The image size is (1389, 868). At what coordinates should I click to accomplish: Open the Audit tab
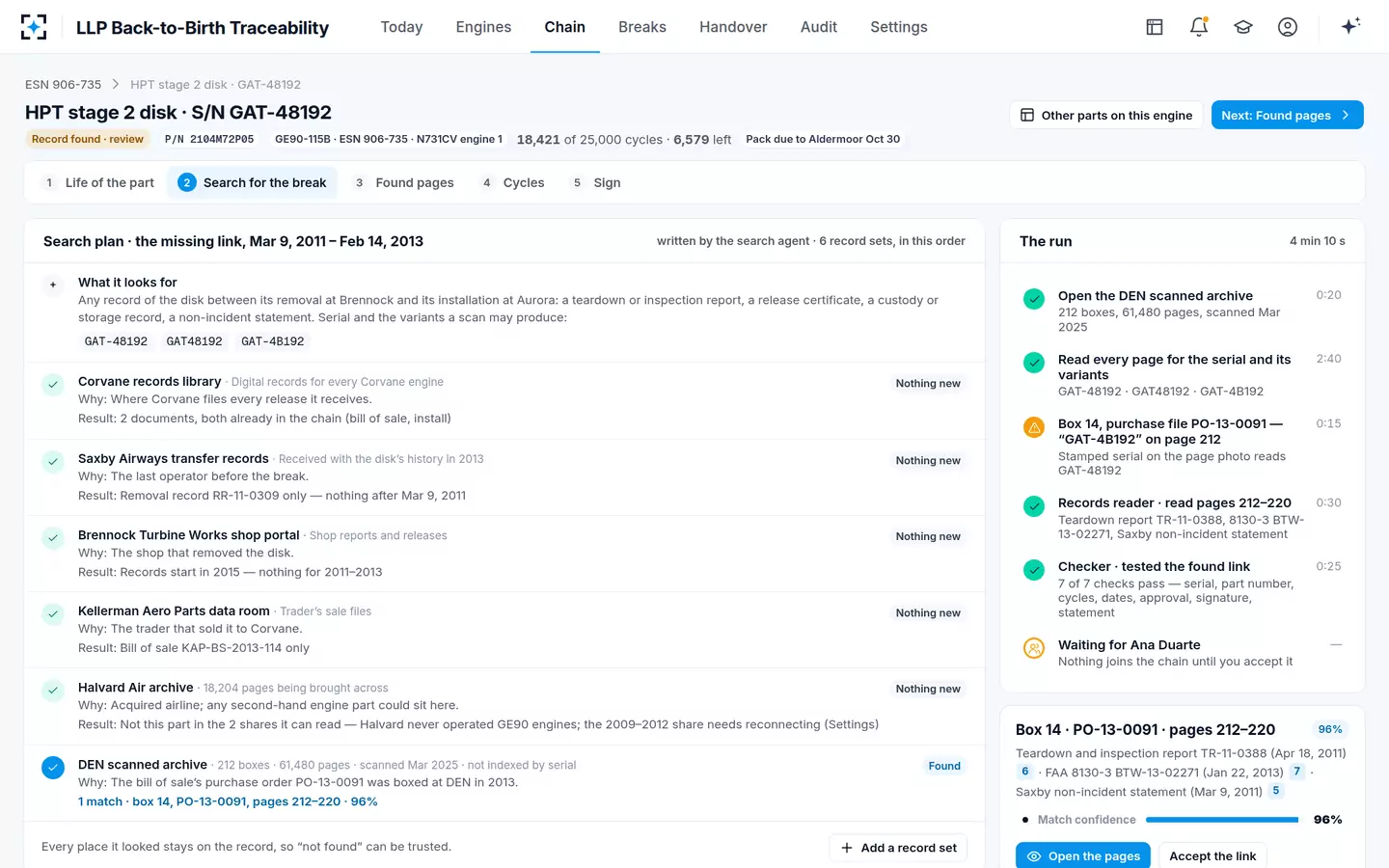click(x=819, y=27)
